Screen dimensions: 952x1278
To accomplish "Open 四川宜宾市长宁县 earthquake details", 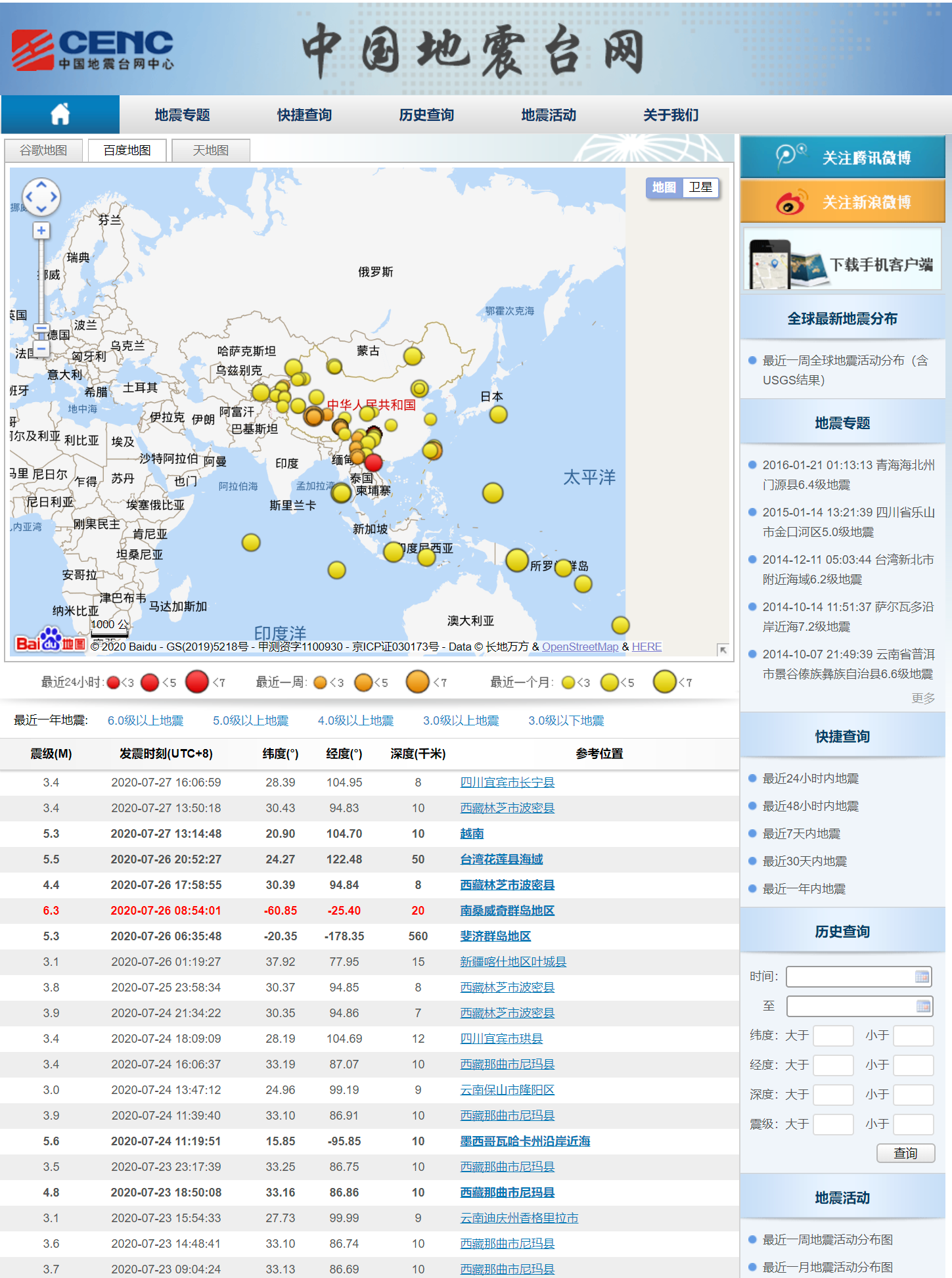I will [x=507, y=783].
